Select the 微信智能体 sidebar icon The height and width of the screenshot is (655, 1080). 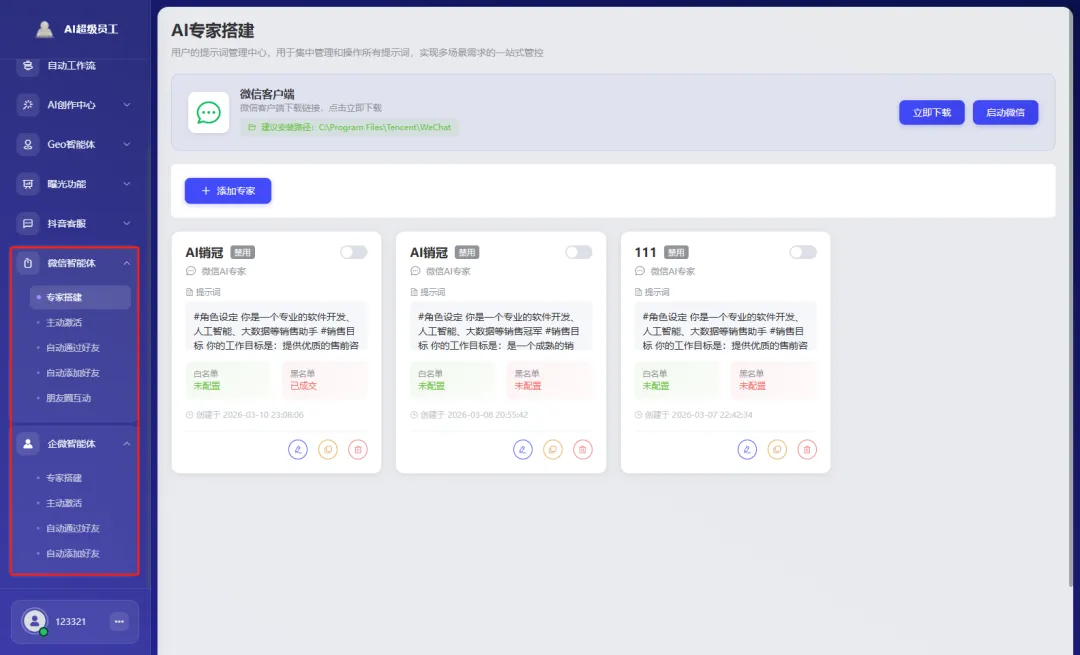pyautogui.click(x=29, y=263)
